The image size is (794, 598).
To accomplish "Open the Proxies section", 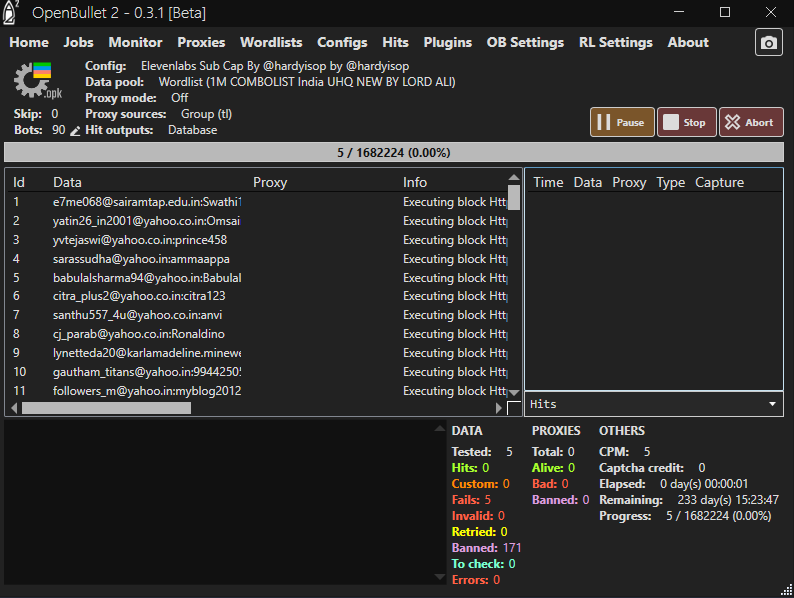I will coord(201,43).
